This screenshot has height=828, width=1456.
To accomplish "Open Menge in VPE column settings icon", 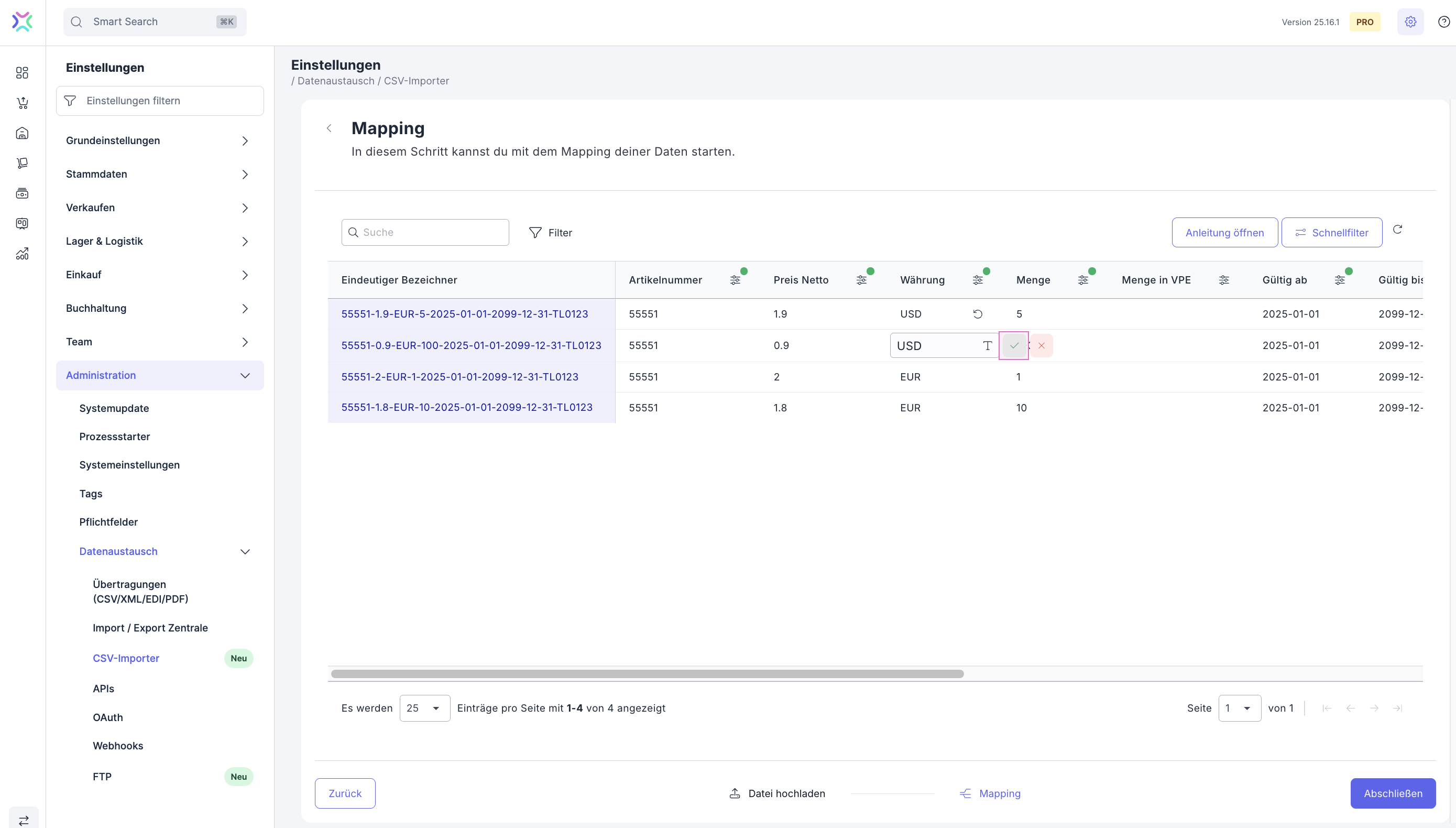I will [1224, 280].
